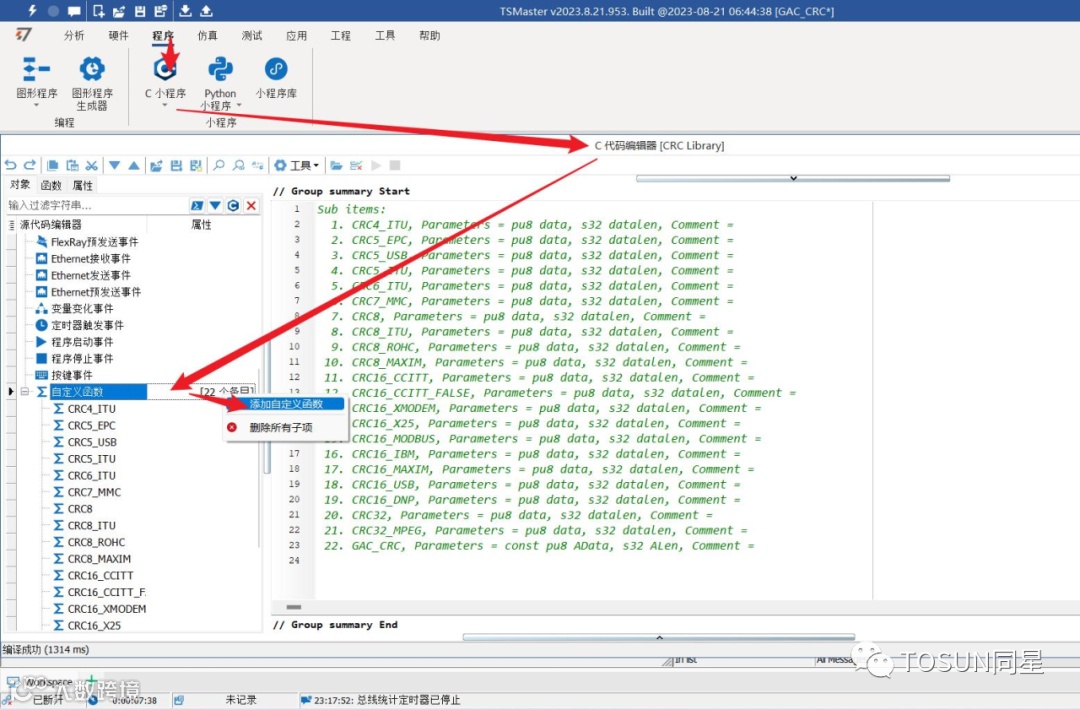Click the upload arrow icon in title bar

[x=206, y=11]
